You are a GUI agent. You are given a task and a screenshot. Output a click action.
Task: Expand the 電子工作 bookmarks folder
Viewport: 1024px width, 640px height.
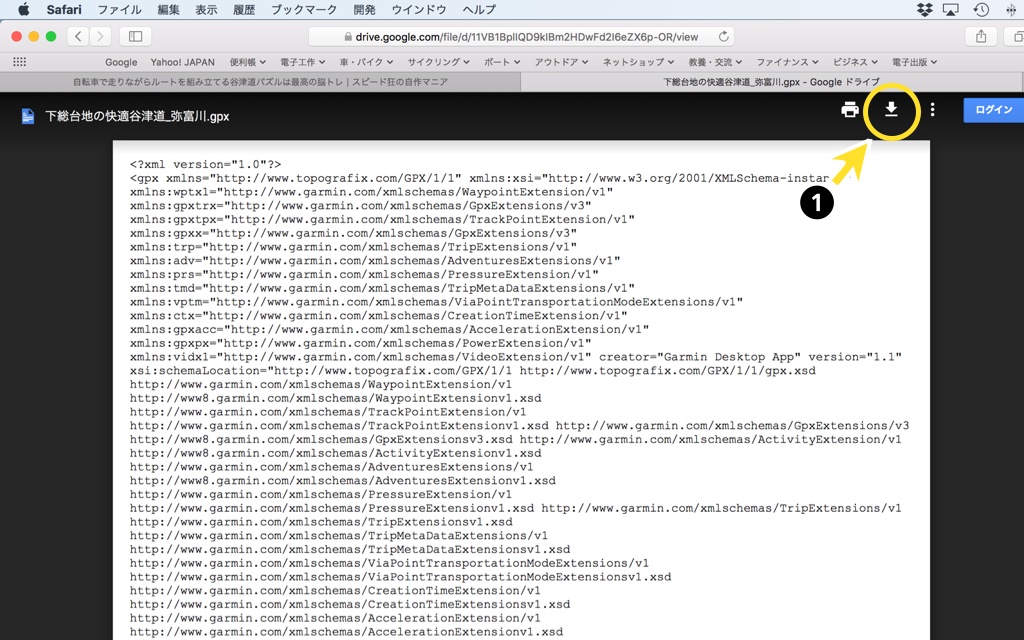[302, 62]
